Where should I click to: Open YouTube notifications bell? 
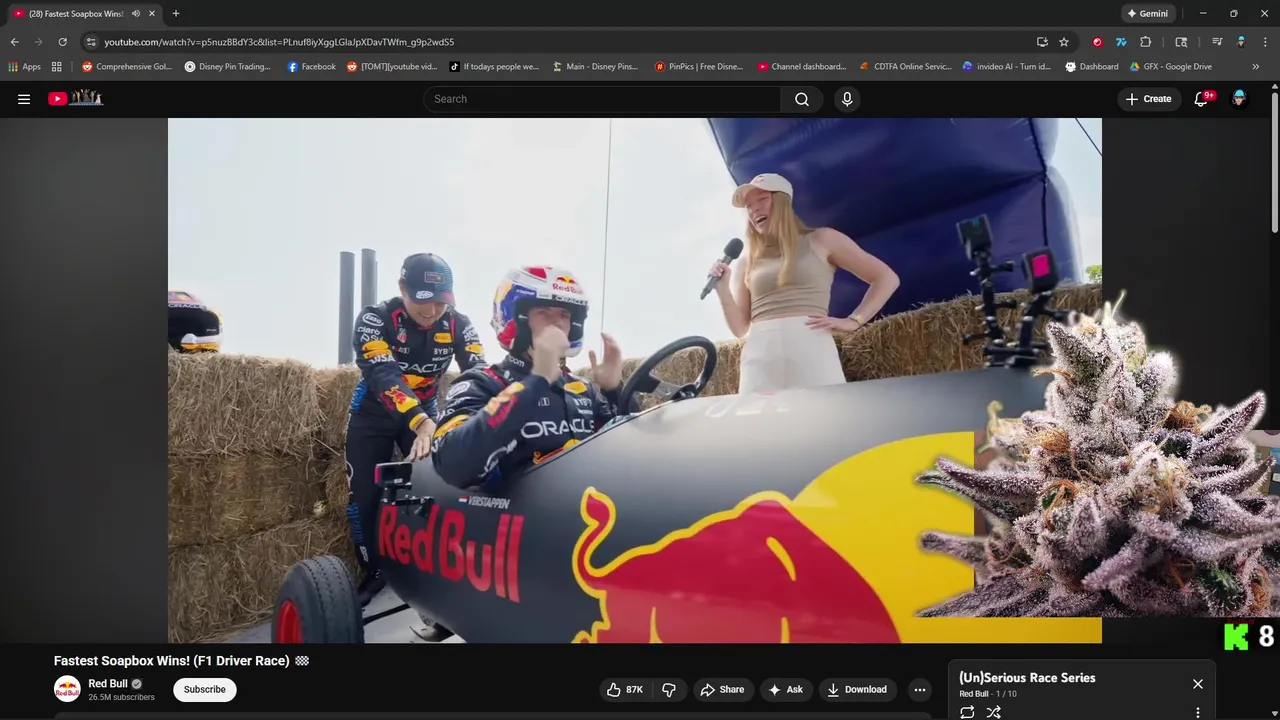(1202, 99)
